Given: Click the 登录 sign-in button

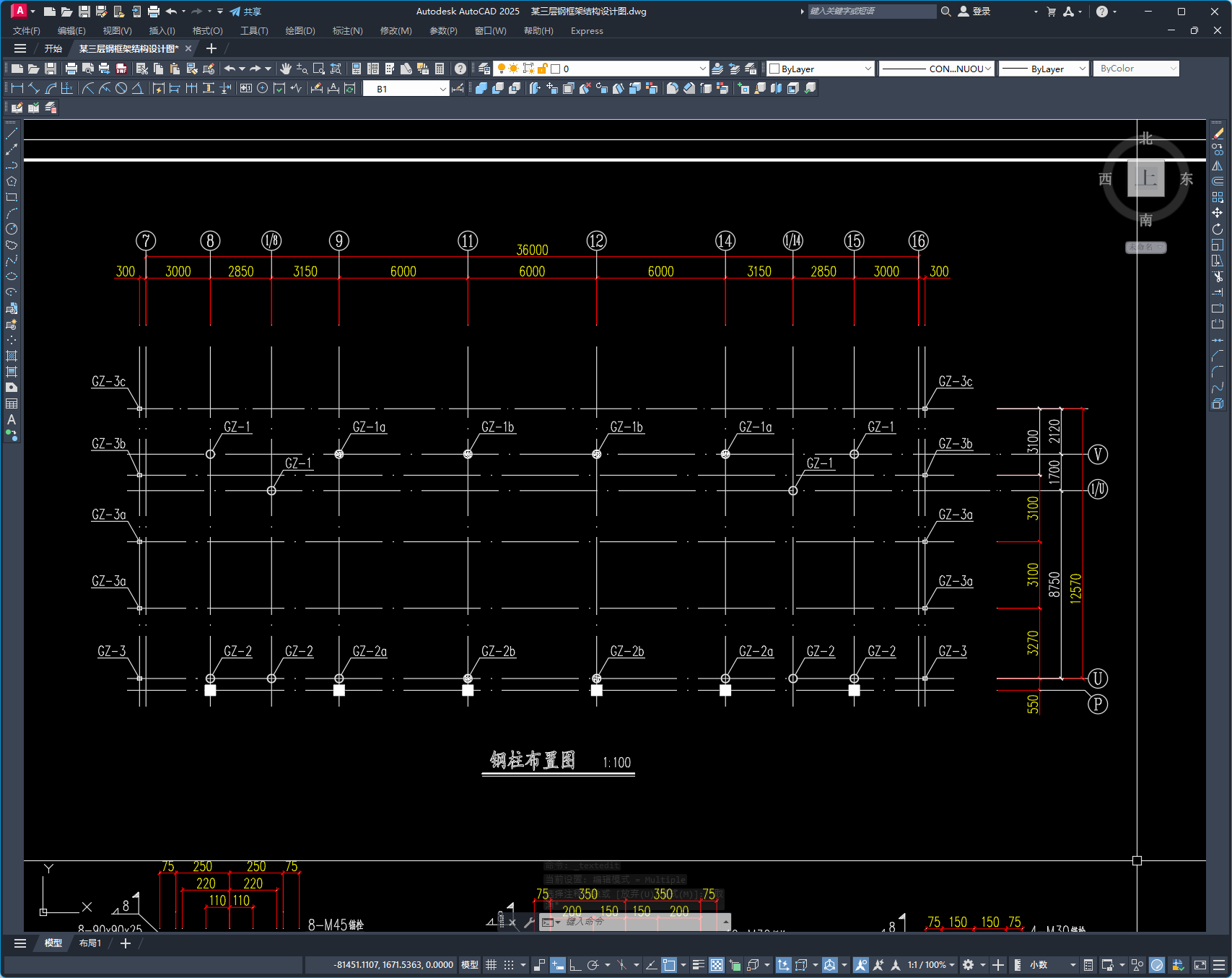Looking at the screenshot, I should 974,12.
